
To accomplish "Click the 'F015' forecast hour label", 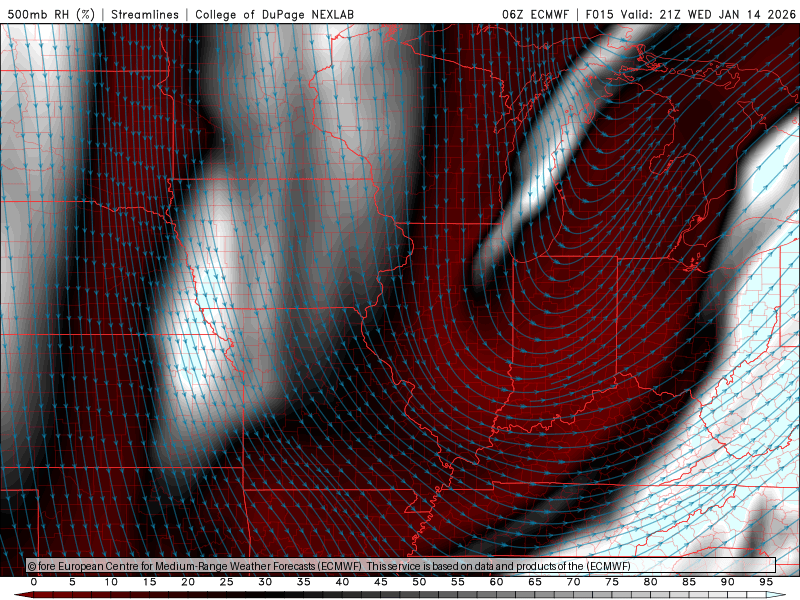I will pos(599,14).
